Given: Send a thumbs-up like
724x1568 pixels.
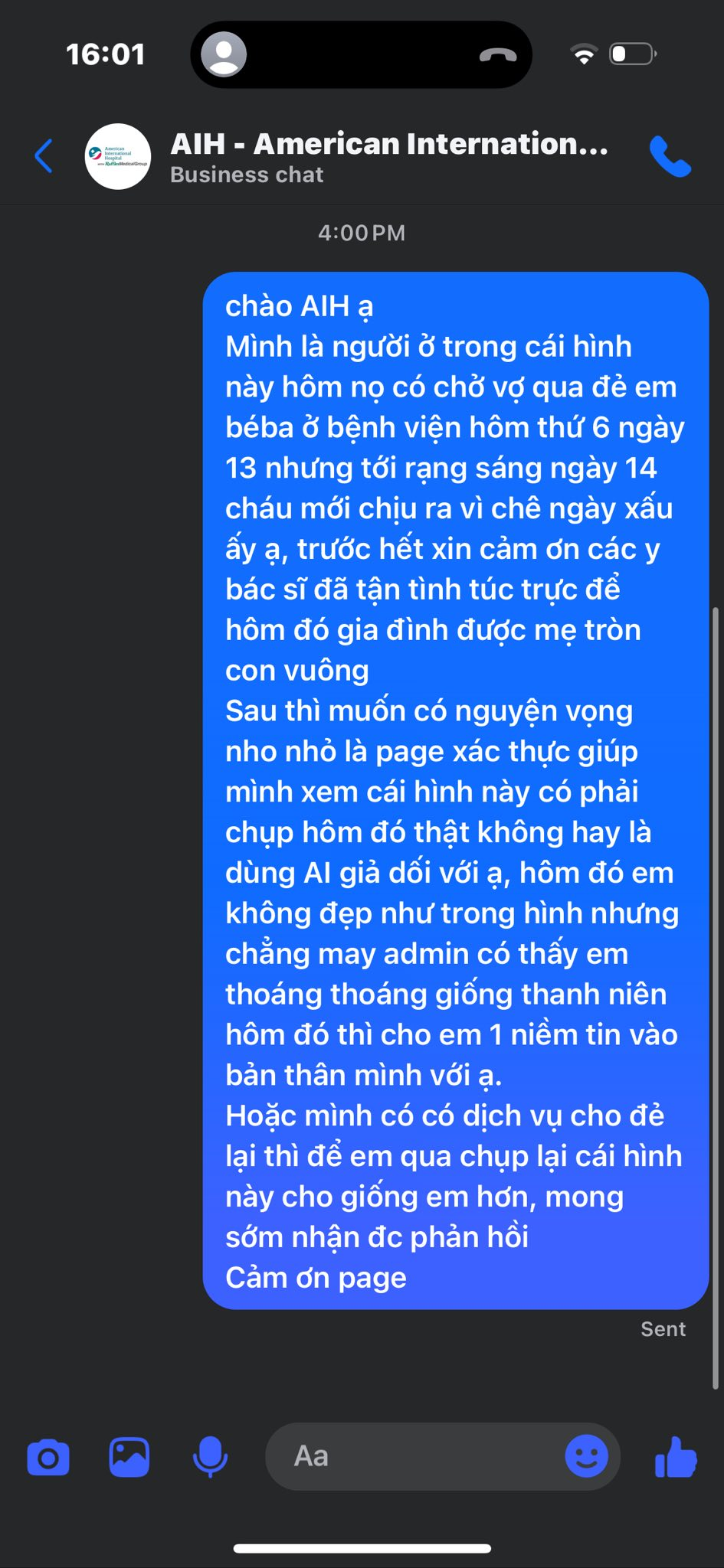Looking at the screenshot, I should point(676,1457).
